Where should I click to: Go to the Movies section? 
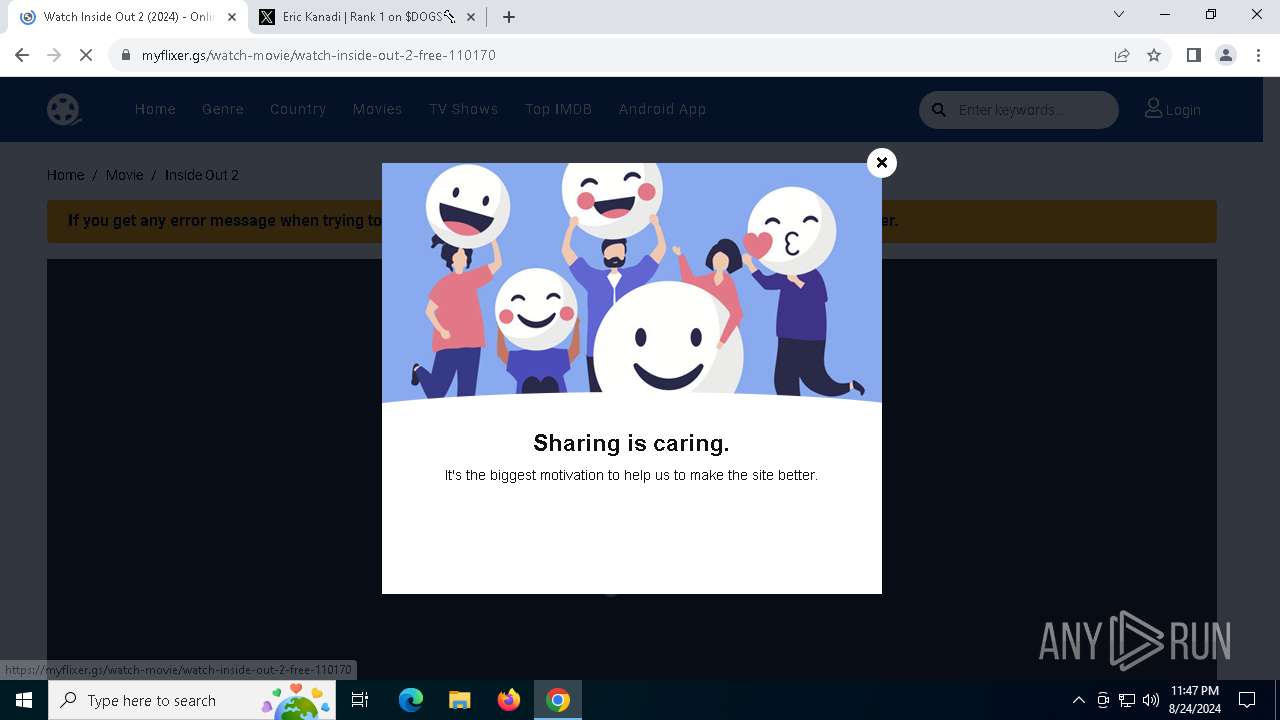pos(377,110)
